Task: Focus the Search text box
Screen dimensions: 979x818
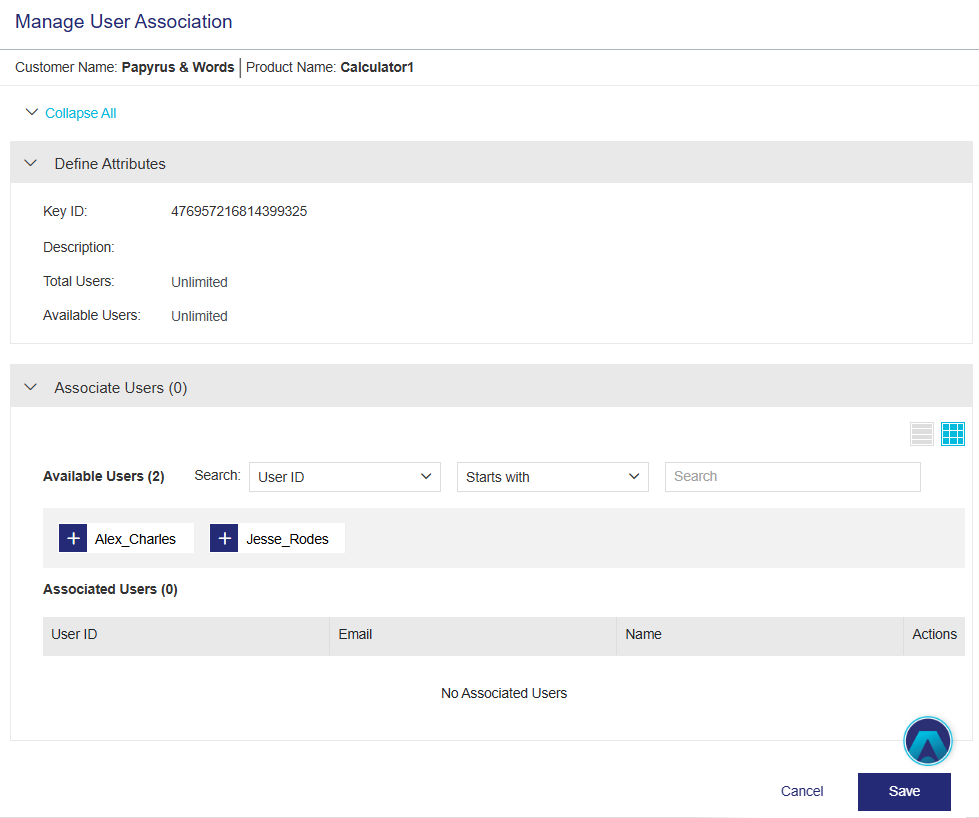Action: coord(792,477)
